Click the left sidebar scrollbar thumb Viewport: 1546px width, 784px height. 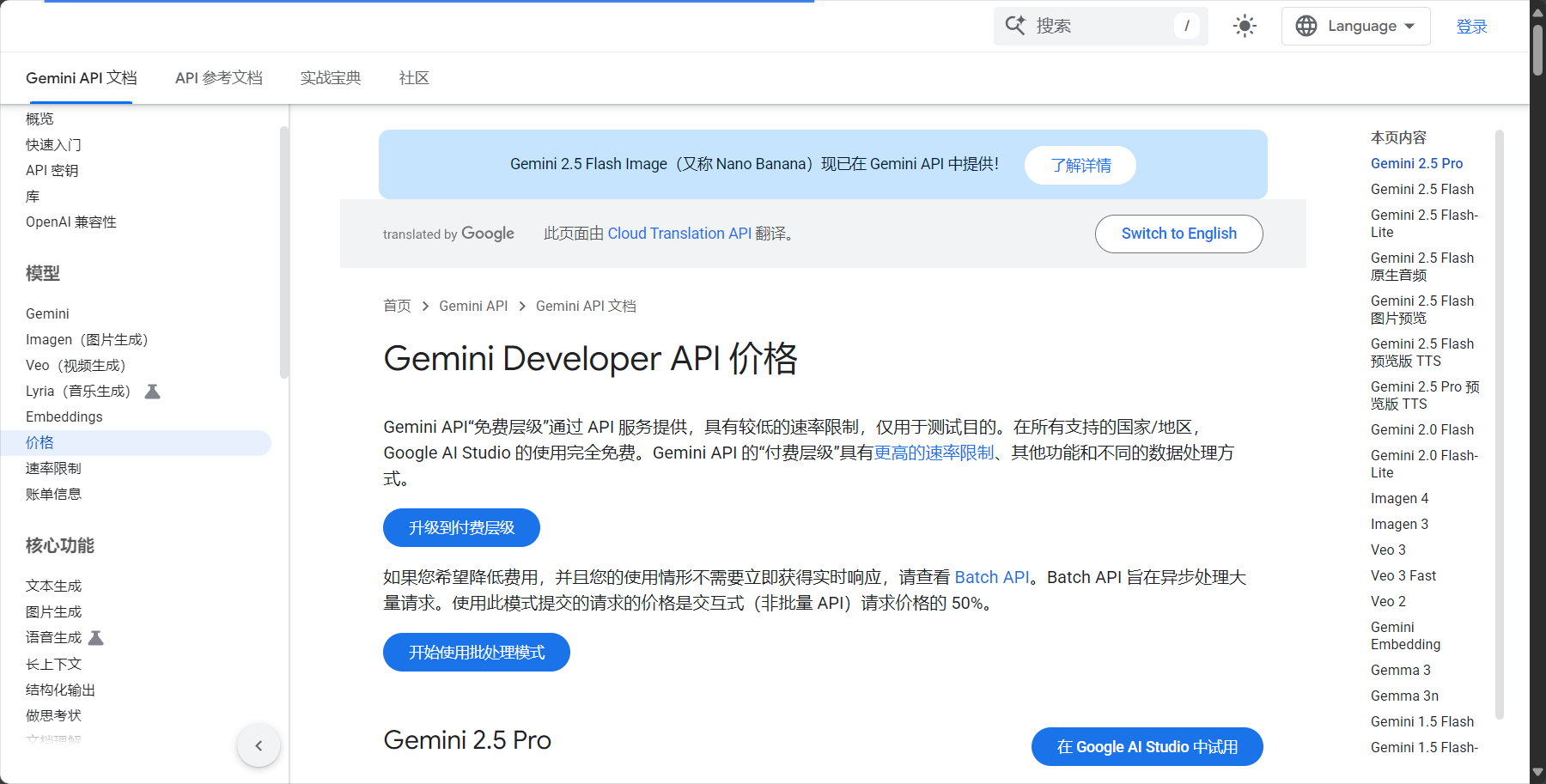[284, 252]
